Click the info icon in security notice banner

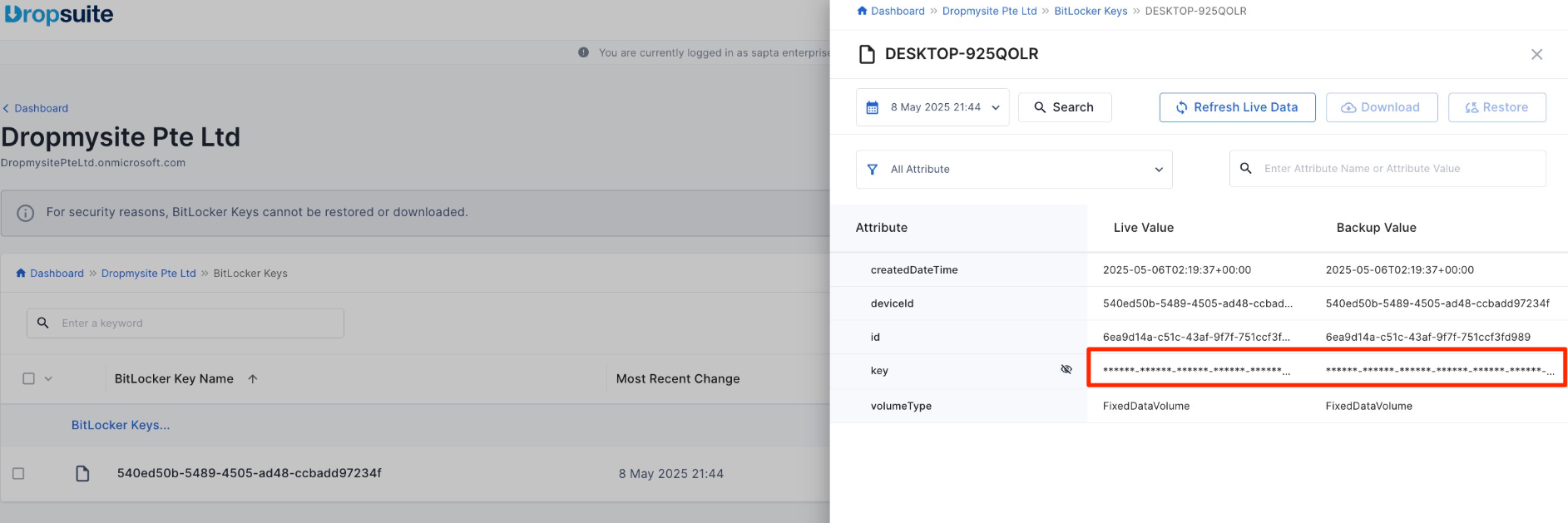pyautogui.click(x=26, y=213)
